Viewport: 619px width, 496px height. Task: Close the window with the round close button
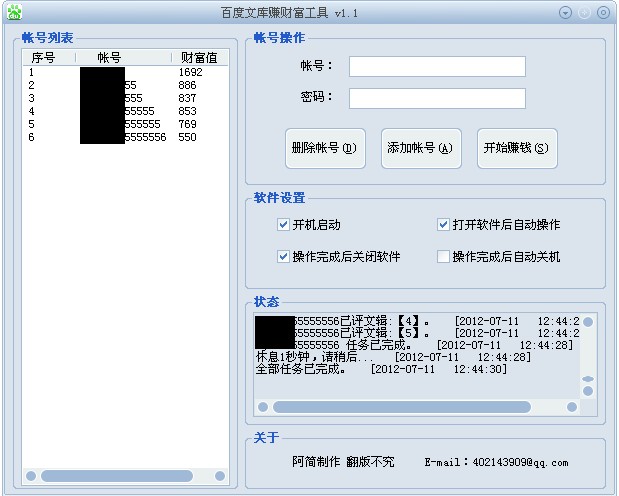pos(603,13)
